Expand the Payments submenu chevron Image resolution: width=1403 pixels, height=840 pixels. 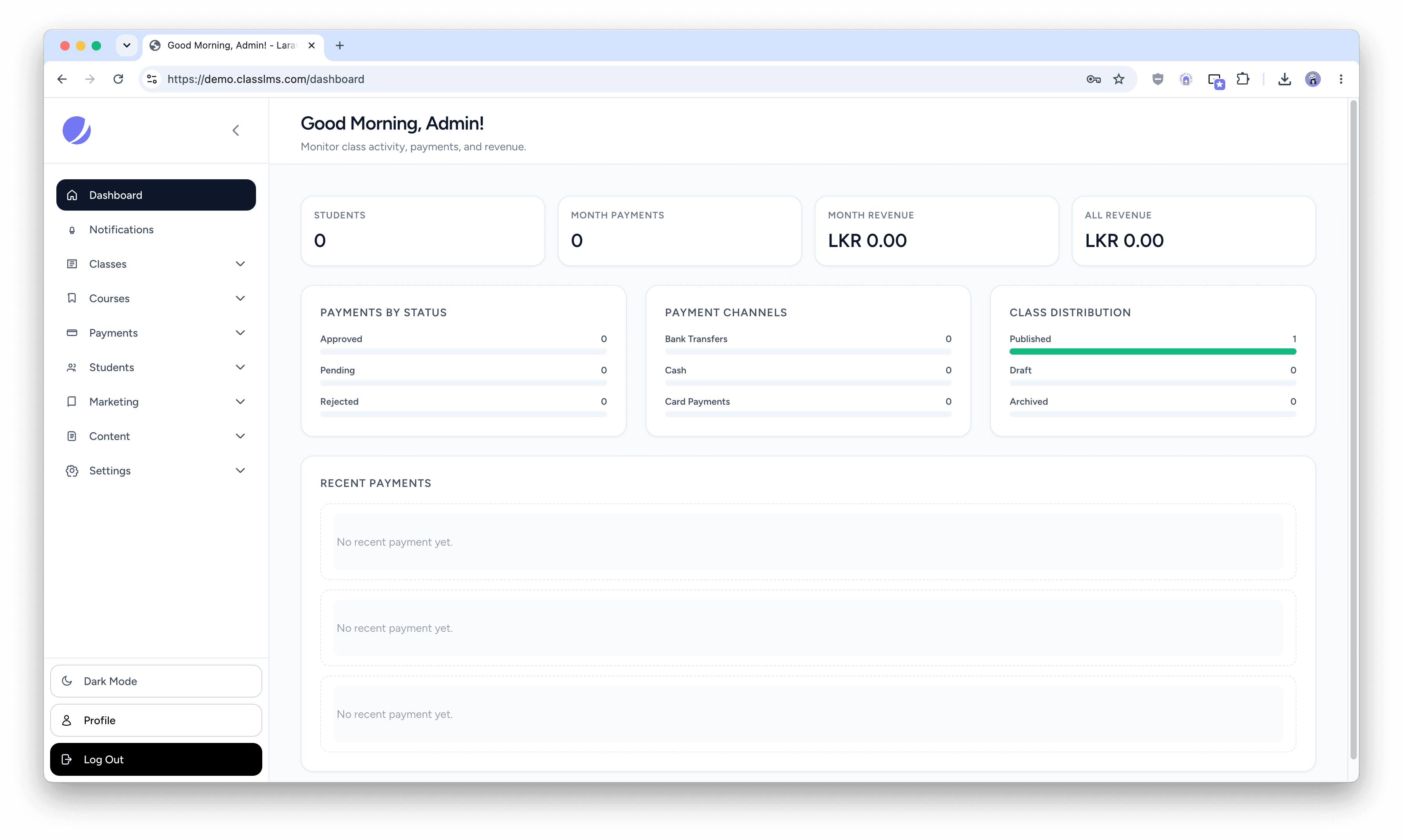click(240, 333)
